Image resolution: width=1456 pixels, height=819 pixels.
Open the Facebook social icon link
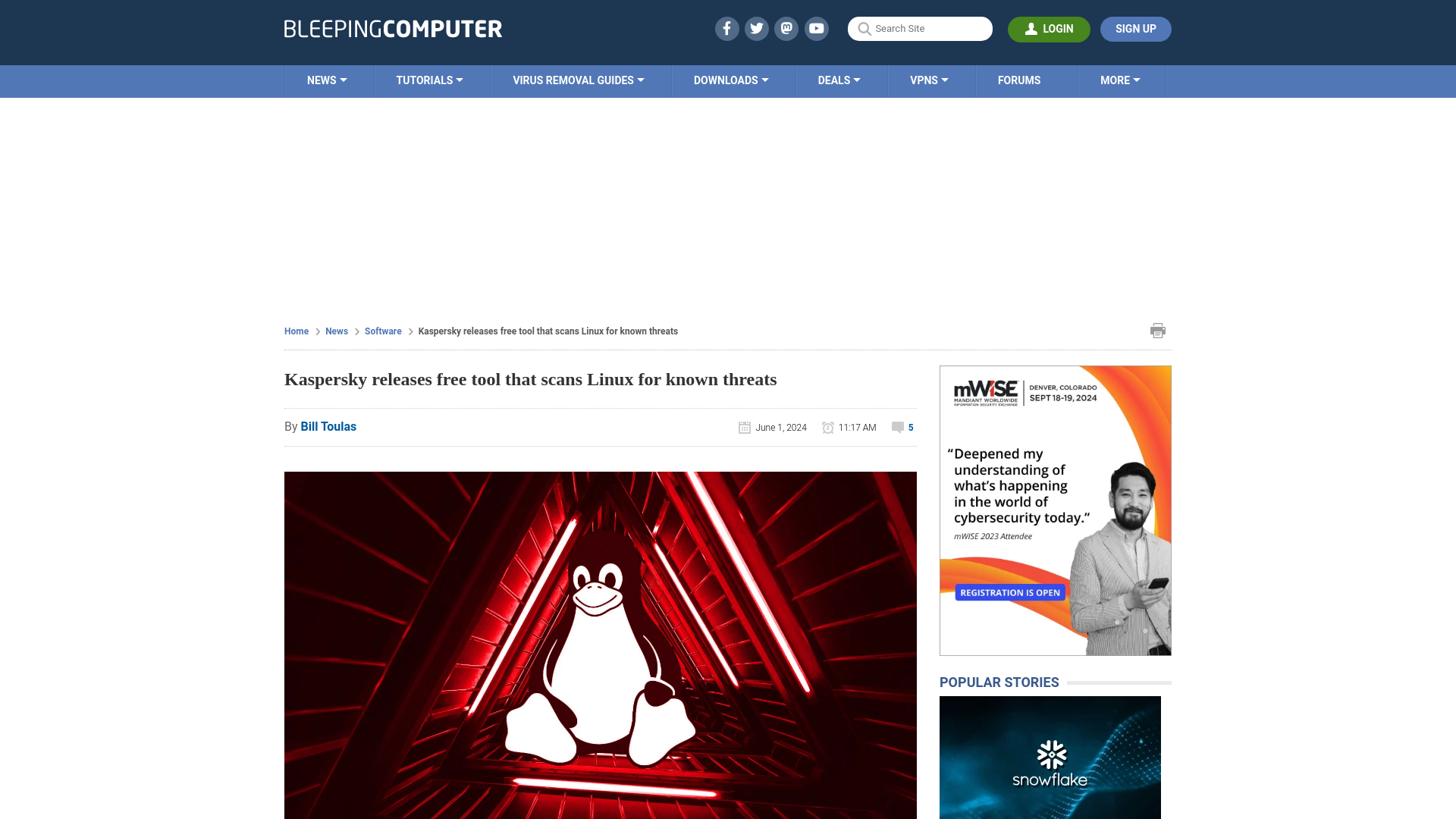tap(727, 28)
